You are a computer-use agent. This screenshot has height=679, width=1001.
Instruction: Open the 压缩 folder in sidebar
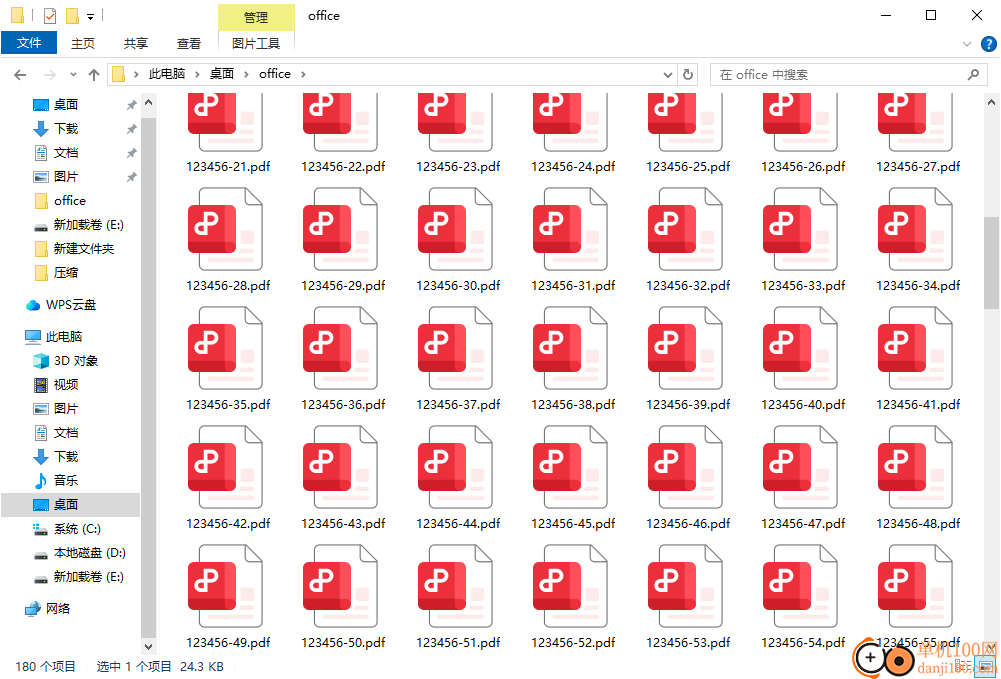click(66, 272)
